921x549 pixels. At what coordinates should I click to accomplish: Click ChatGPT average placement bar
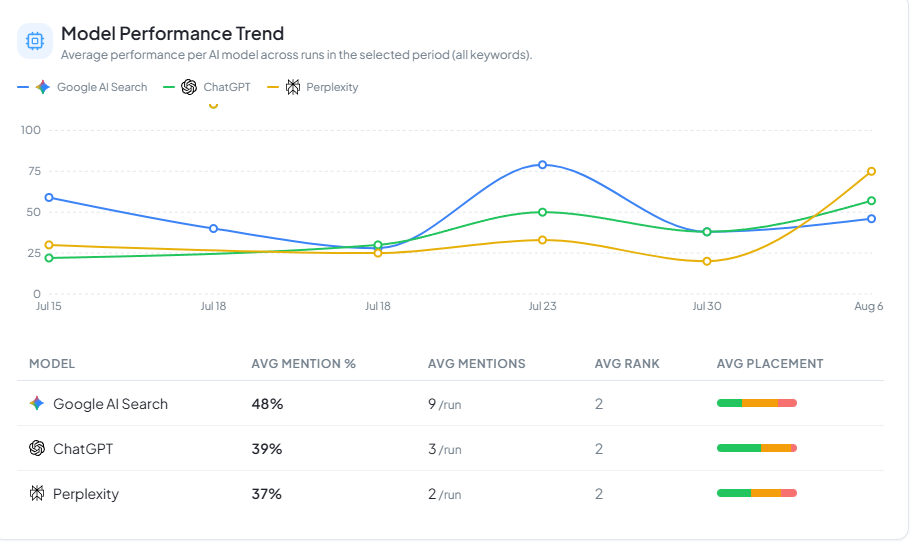[757, 448]
